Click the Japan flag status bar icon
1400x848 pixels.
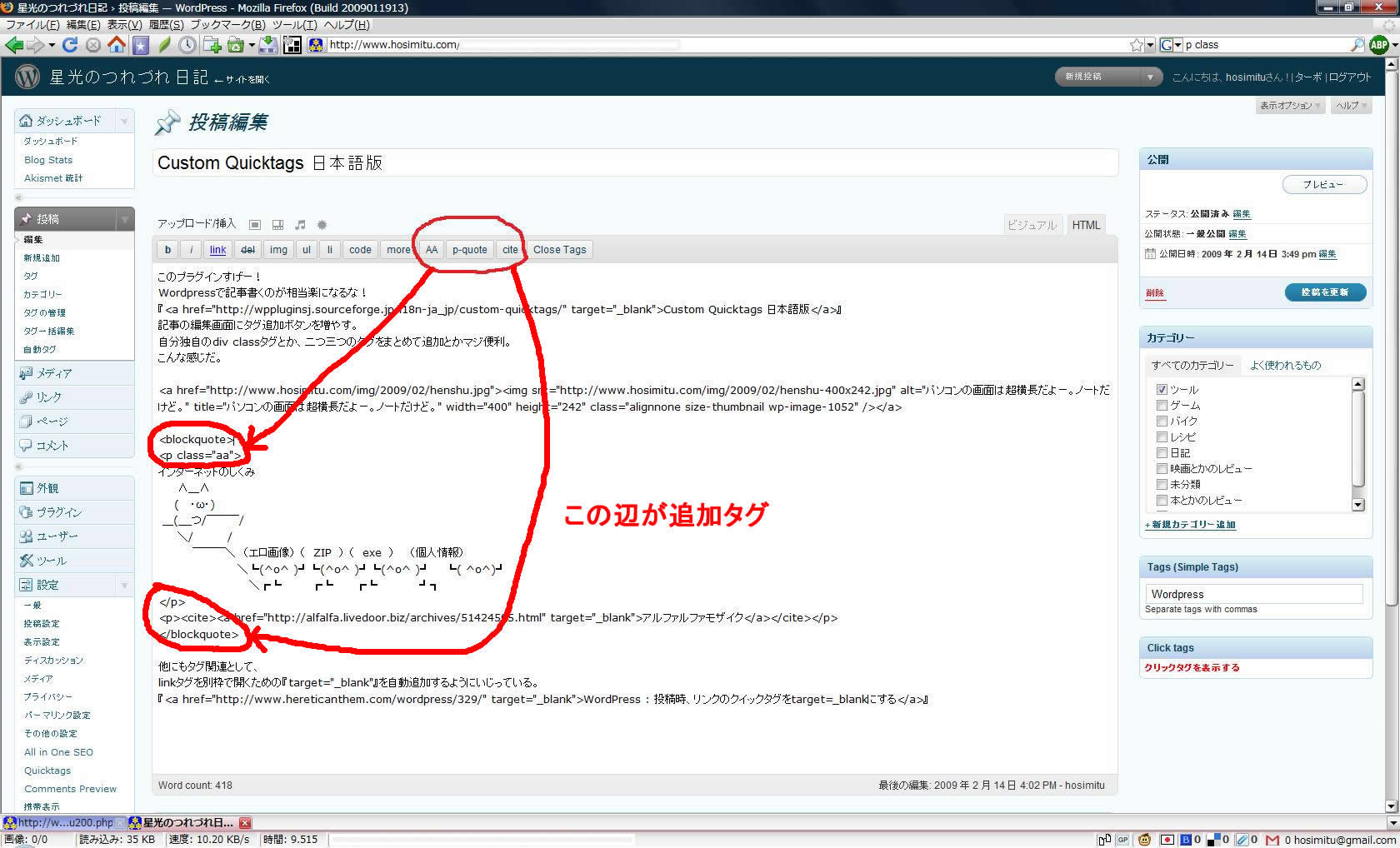pyautogui.click(x=1167, y=840)
